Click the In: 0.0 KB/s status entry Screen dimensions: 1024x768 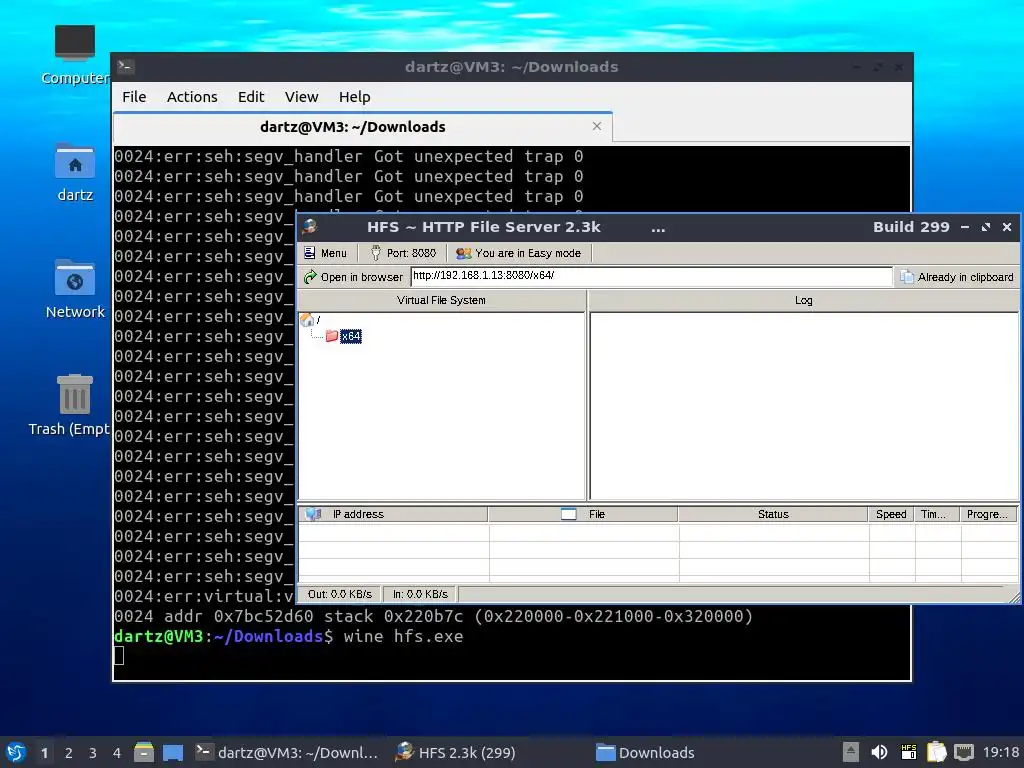click(420, 594)
